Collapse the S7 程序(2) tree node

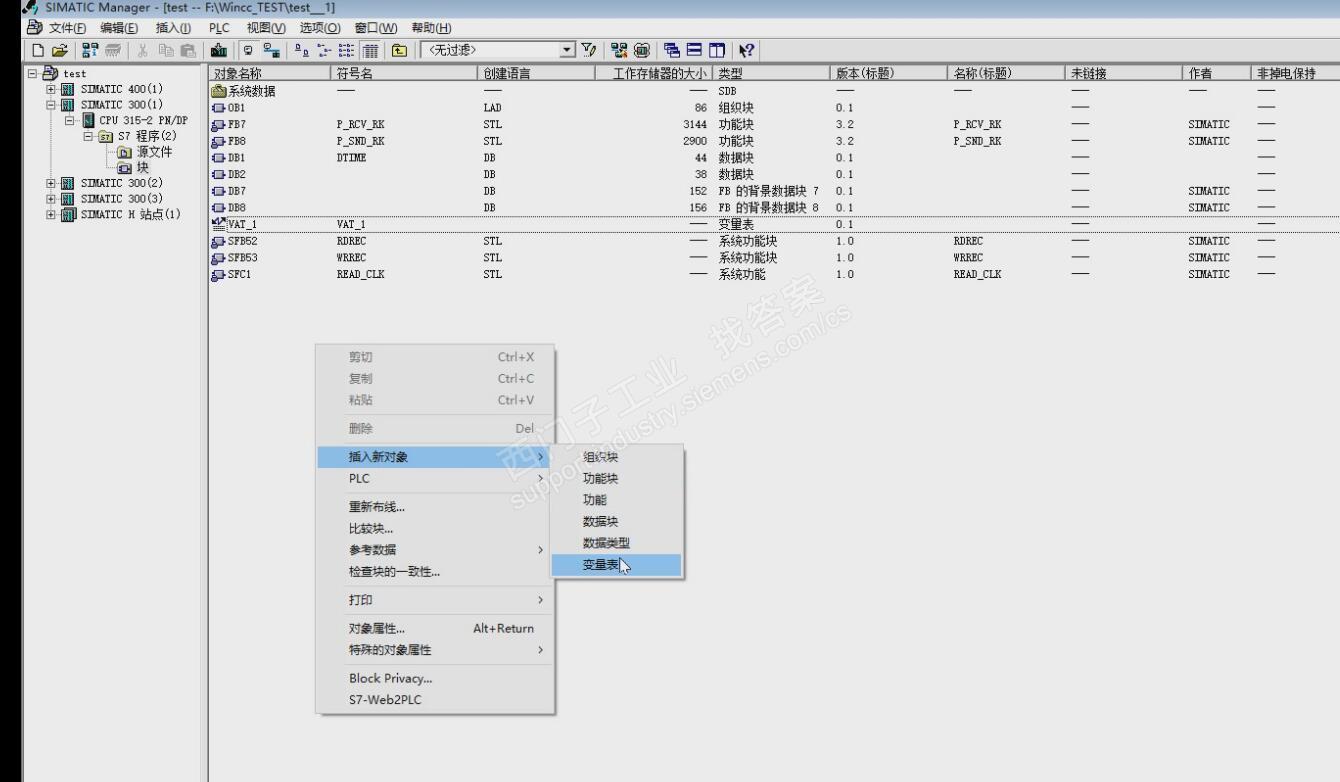click(87, 137)
